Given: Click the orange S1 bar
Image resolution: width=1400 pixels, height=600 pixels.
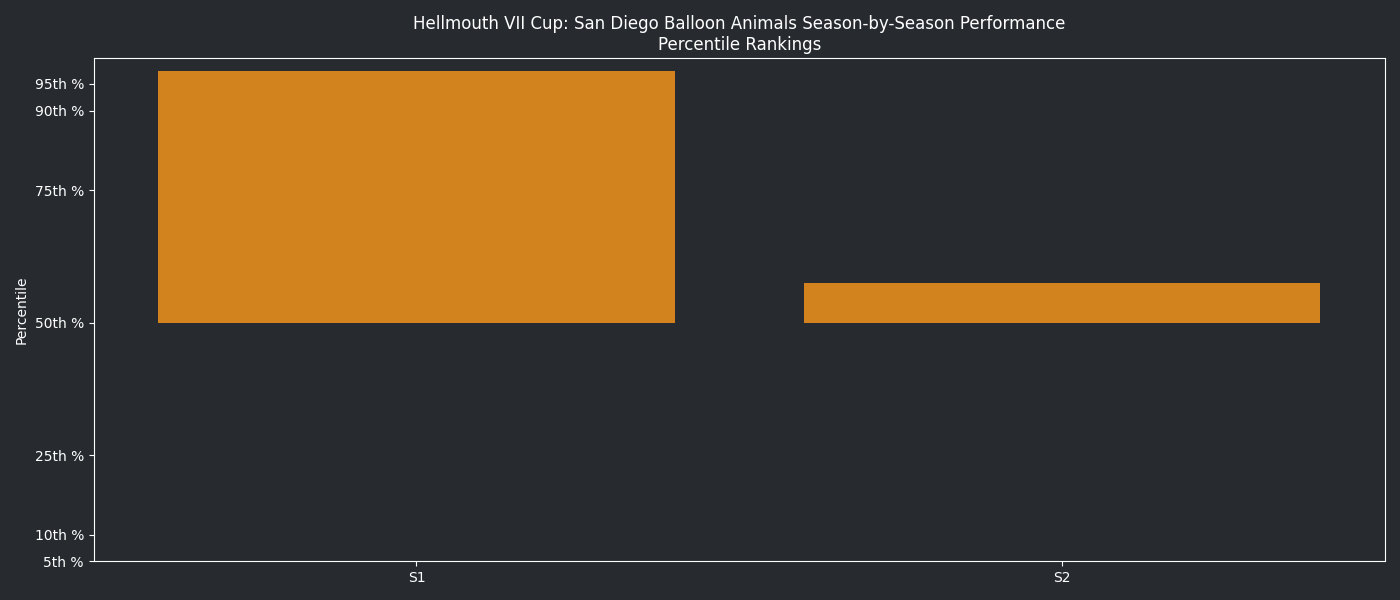Looking at the screenshot, I should click(x=416, y=197).
